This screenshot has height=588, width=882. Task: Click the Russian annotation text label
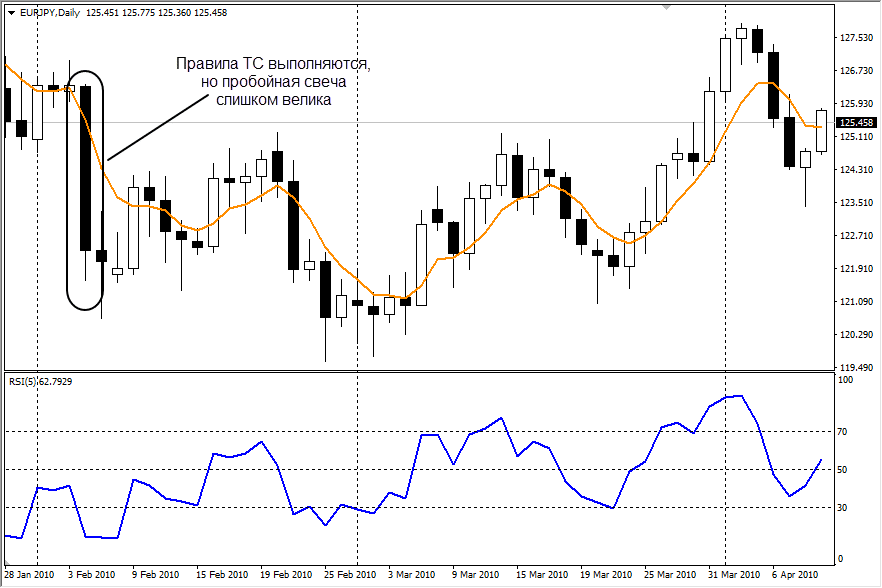pos(273,82)
